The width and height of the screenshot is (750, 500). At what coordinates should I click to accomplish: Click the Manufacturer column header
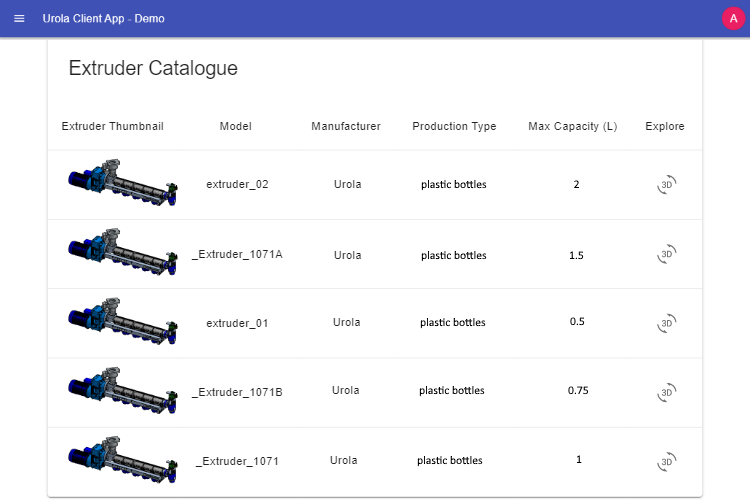coord(346,126)
